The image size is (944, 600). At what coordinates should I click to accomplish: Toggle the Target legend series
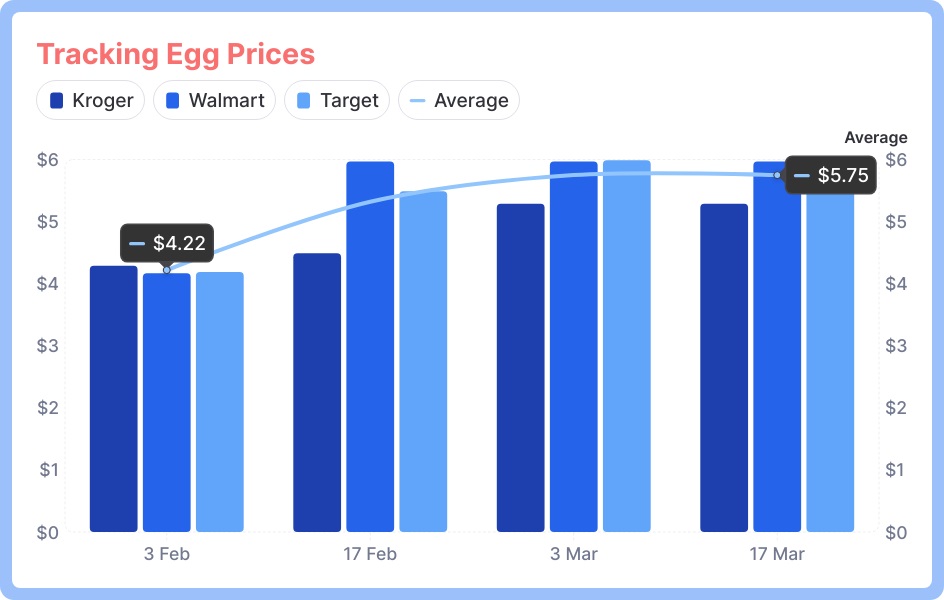tap(337, 100)
